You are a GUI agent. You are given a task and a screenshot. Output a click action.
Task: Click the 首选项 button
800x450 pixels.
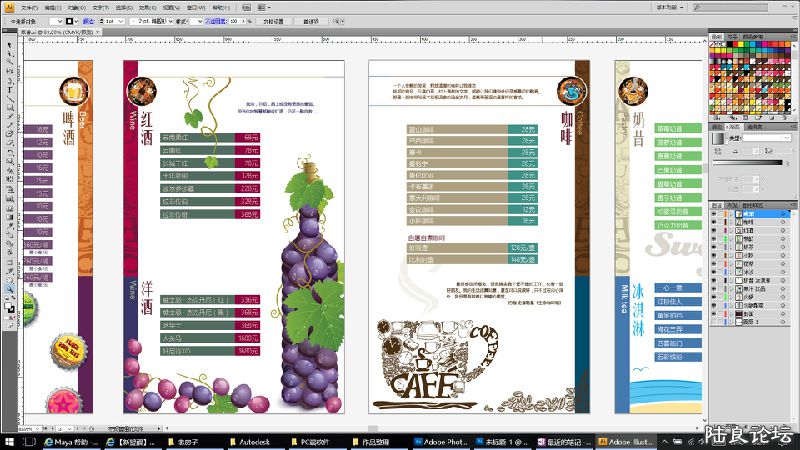tap(311, 20)
